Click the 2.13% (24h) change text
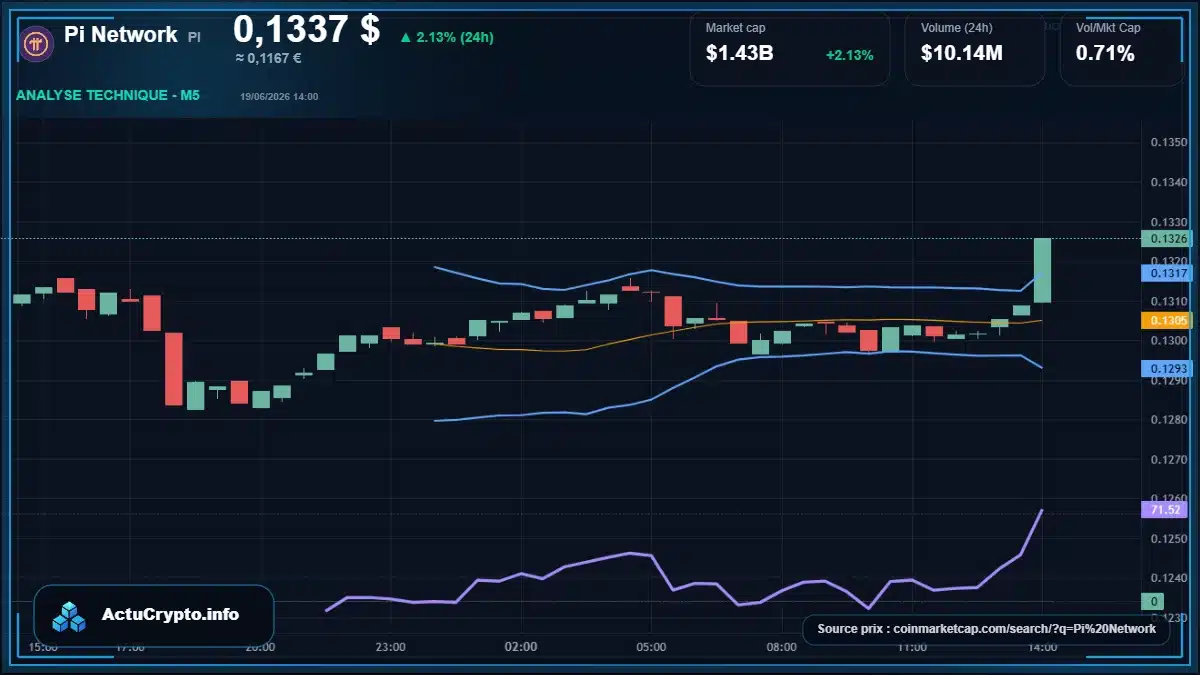 [455, 37]
